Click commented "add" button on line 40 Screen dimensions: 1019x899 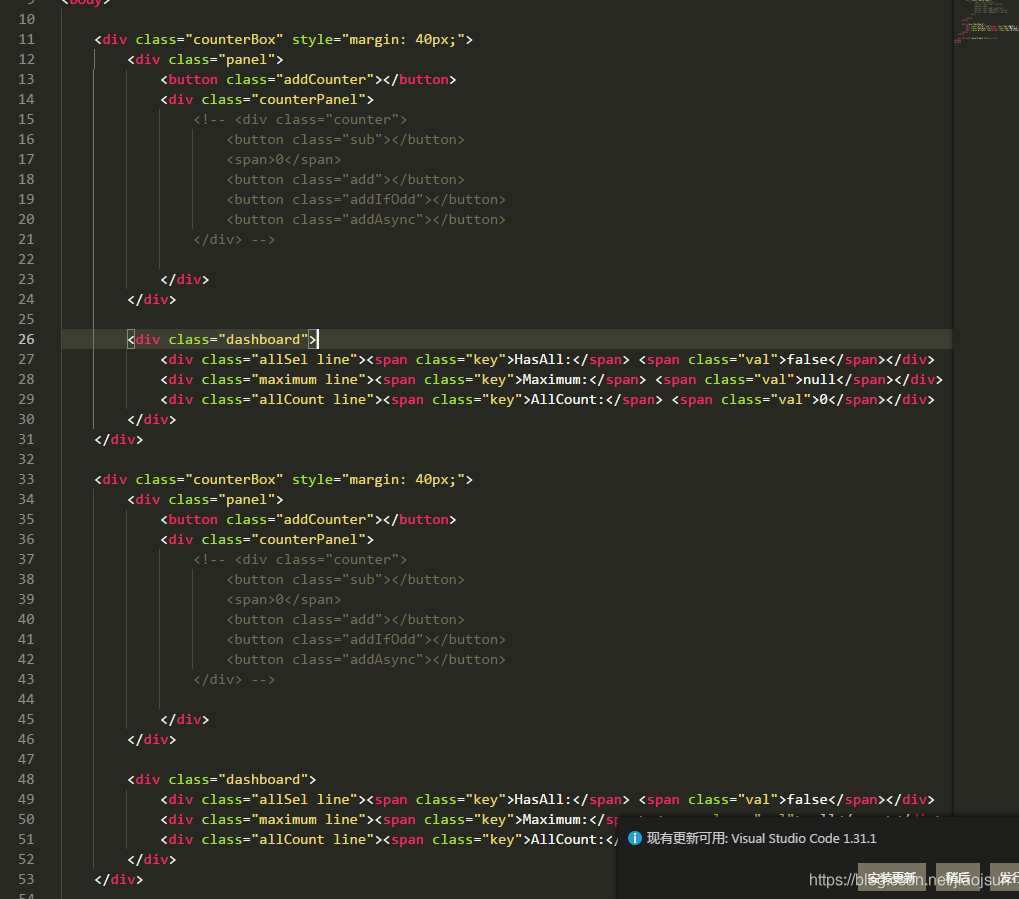coord(345,619)
